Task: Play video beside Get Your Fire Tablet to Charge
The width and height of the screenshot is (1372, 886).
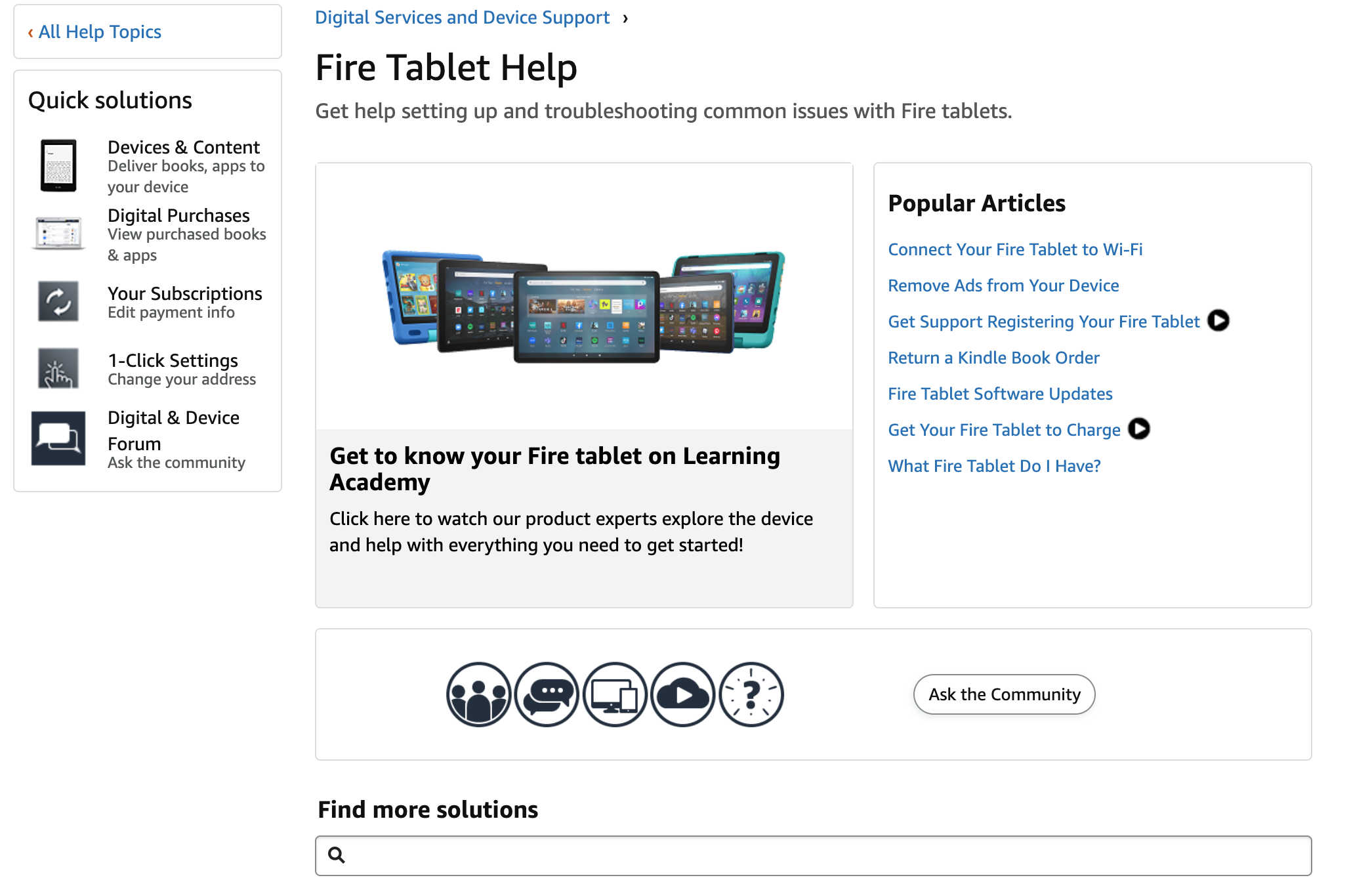Action: point(1139,429)
